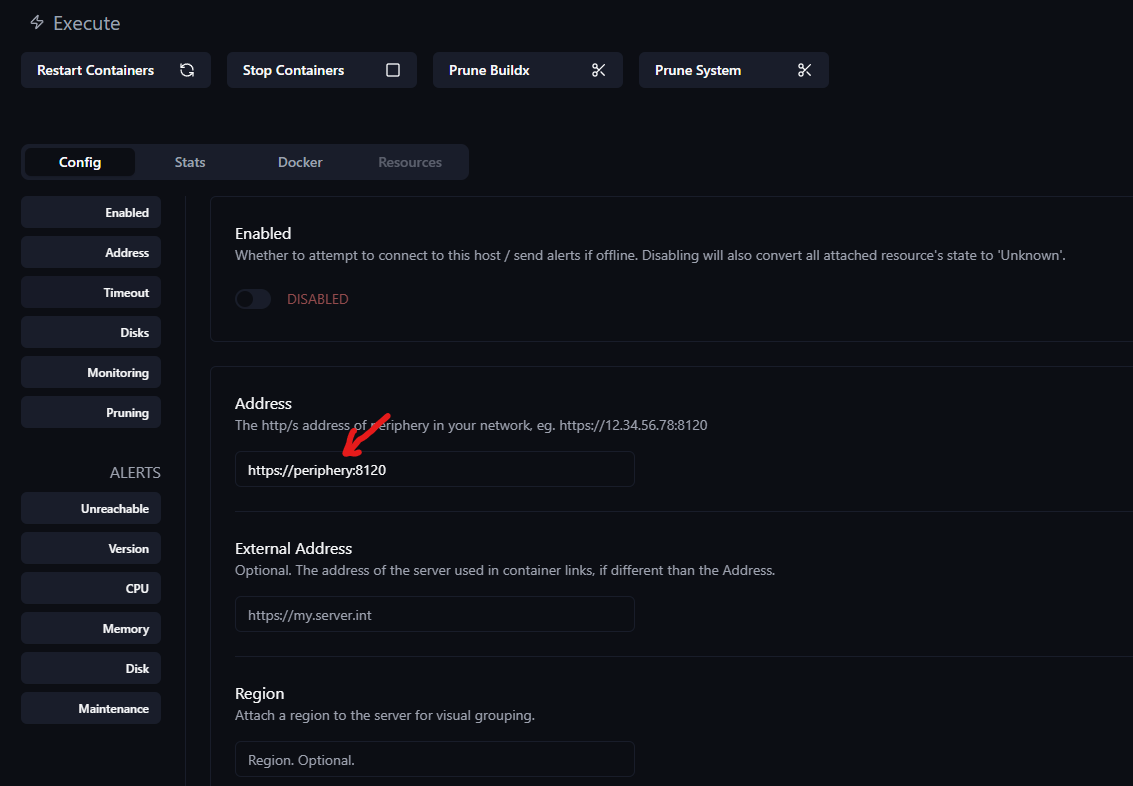Click the scissors icon in Prune Buildx
The height and width of the screenshot is (786, 1133).
tap(599, 70)
